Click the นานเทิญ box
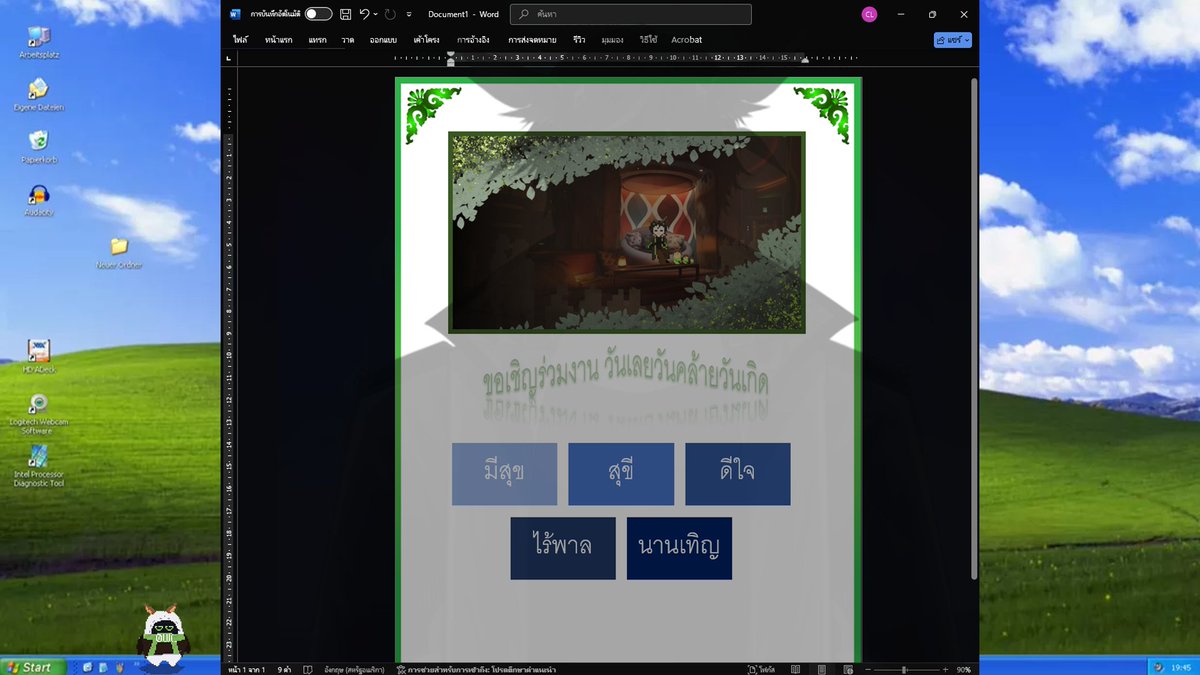 coord(679,548)
